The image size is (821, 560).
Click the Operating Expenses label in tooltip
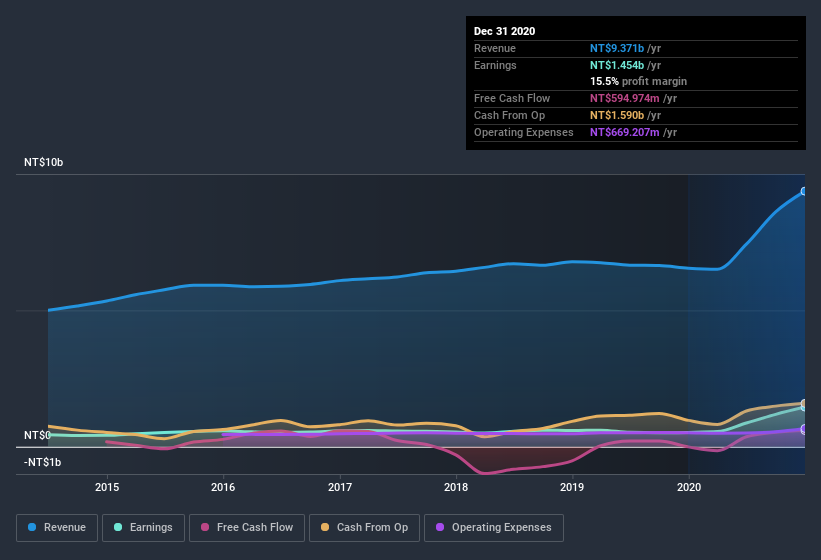pyautogui.click(x=524, y=132)
